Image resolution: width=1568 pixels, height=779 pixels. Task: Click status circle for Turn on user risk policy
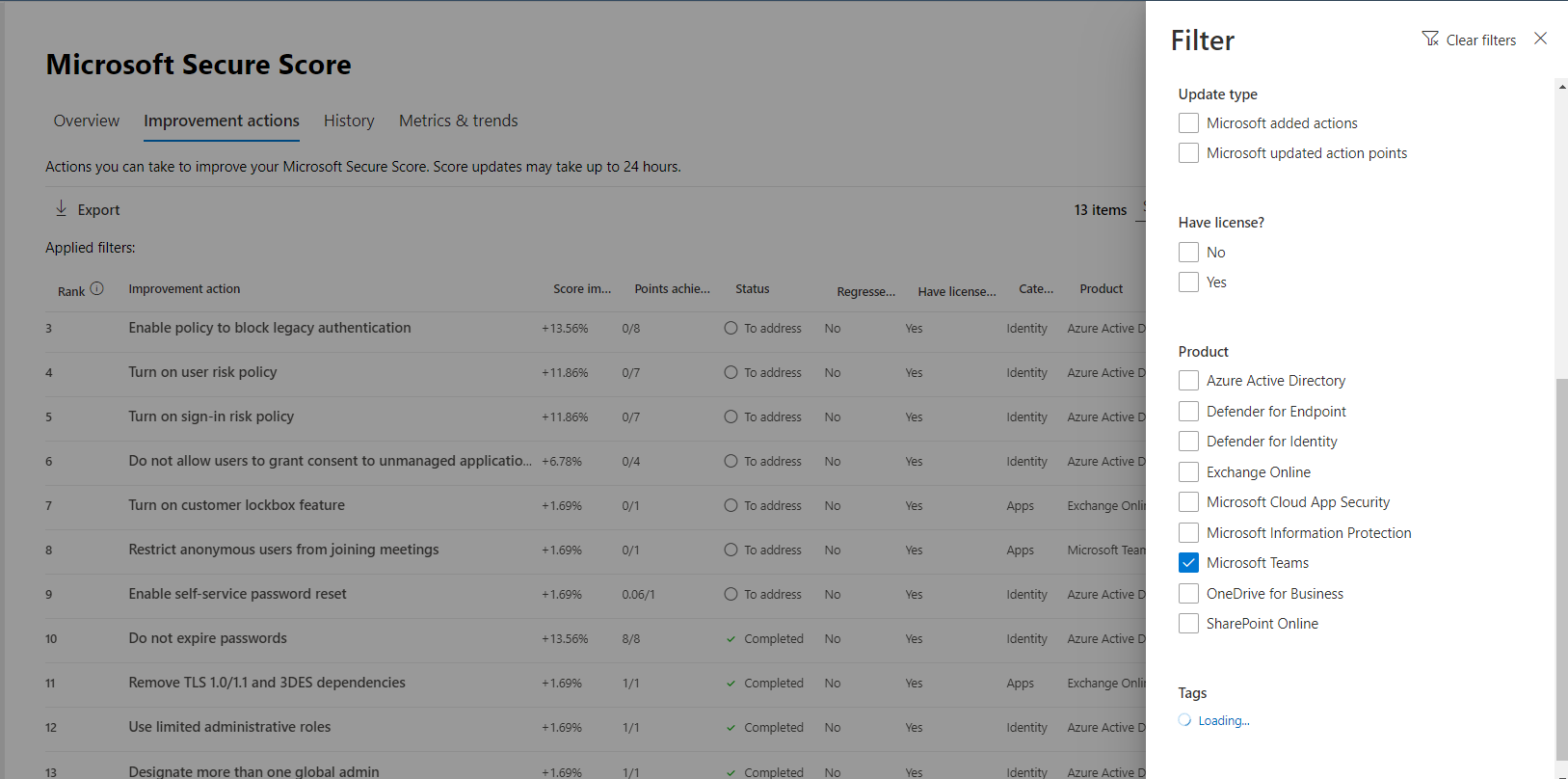tap(731, 372)
